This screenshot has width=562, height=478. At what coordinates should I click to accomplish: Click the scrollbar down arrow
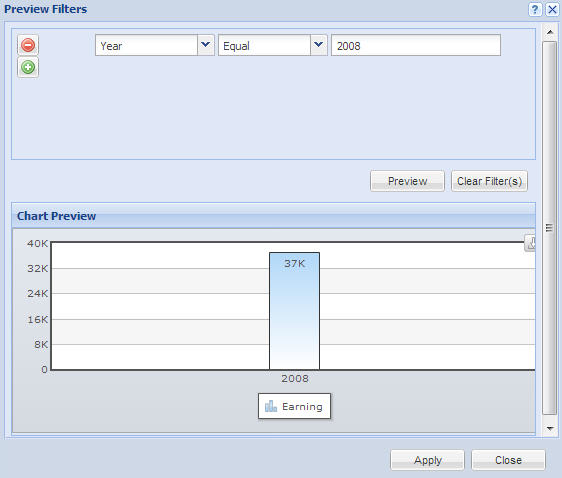550,428
